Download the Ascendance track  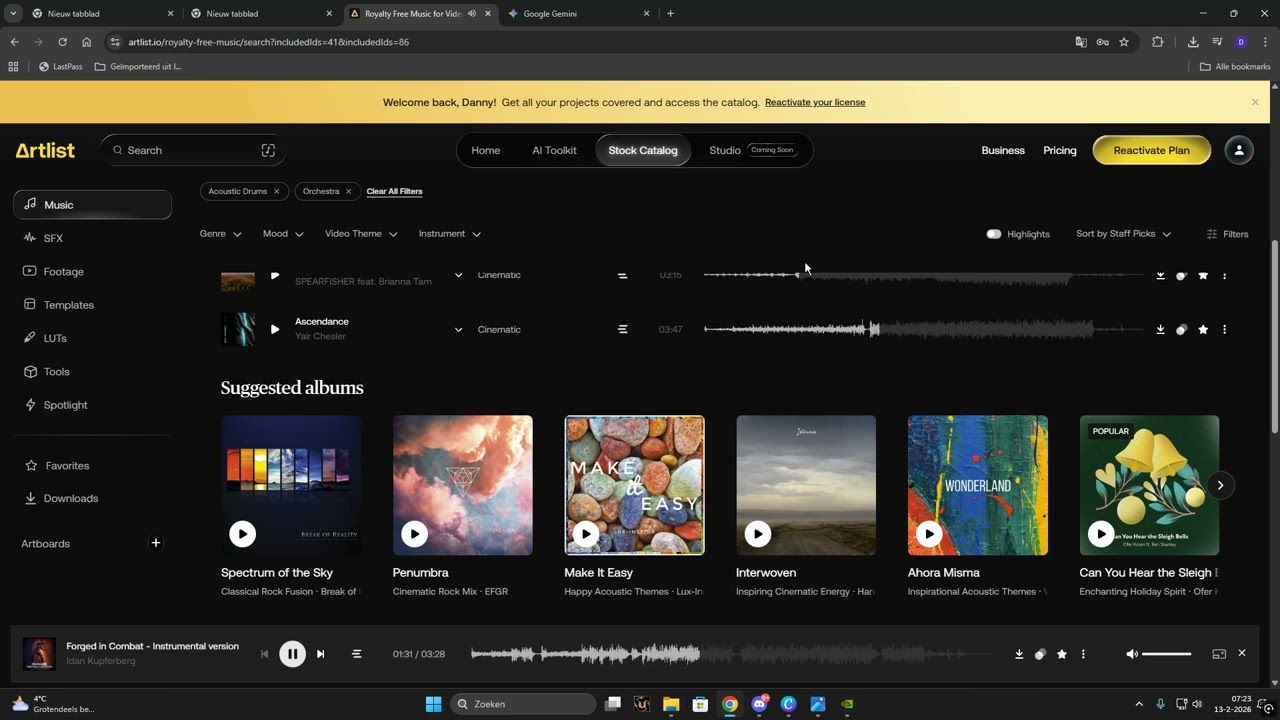pos(1160,329)
